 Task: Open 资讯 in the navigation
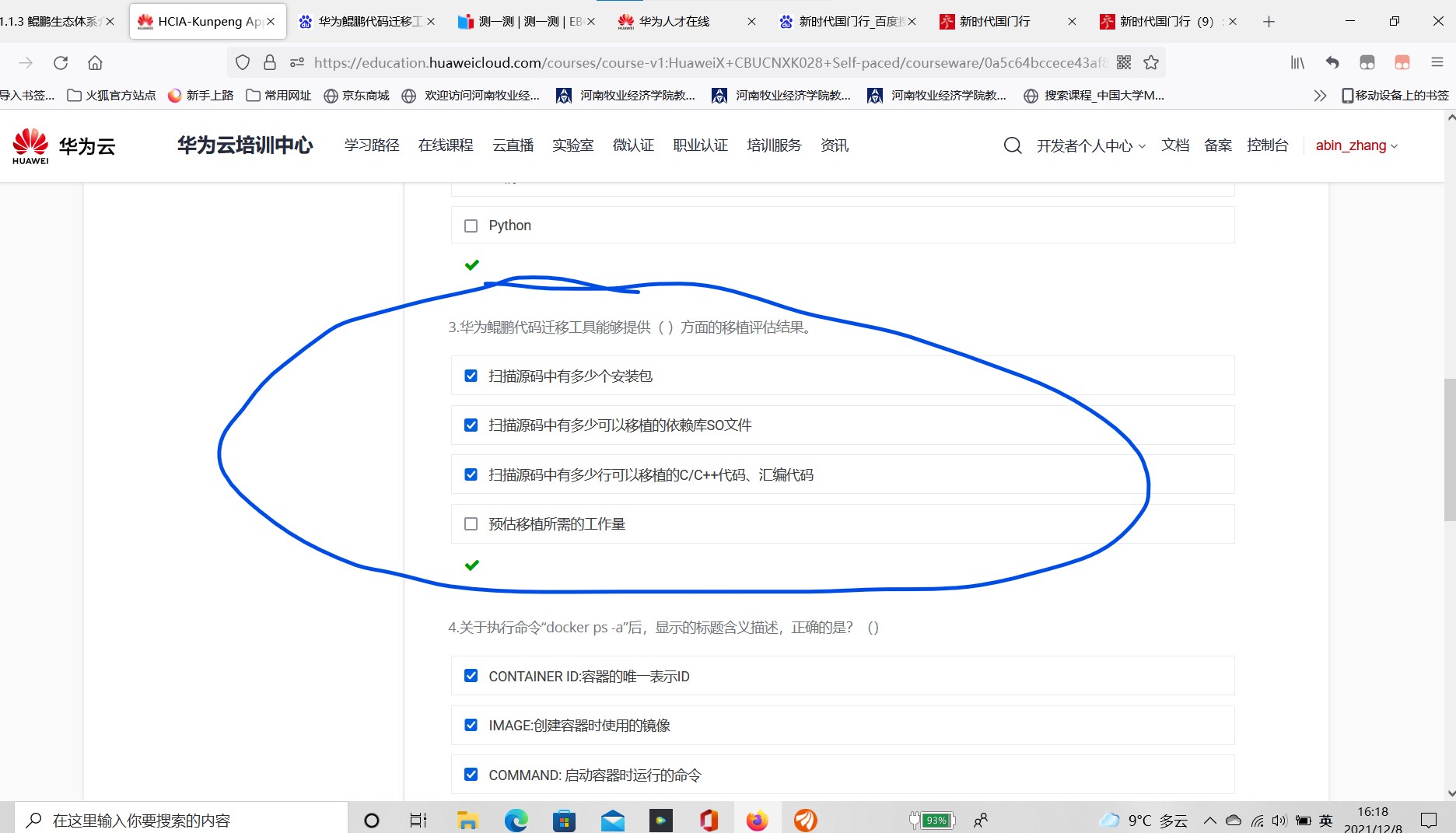point(835,145)
